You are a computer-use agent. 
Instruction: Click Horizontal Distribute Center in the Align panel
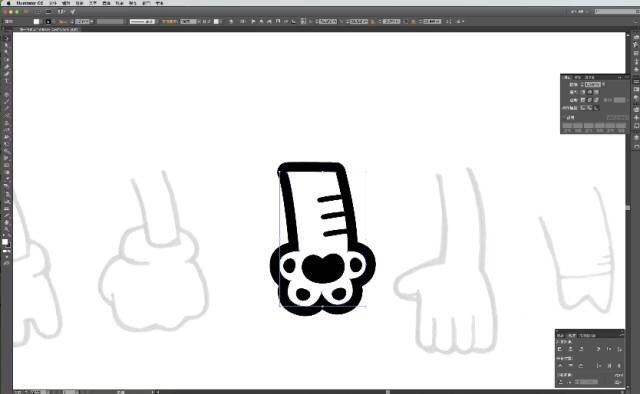[x=609, y=365]
